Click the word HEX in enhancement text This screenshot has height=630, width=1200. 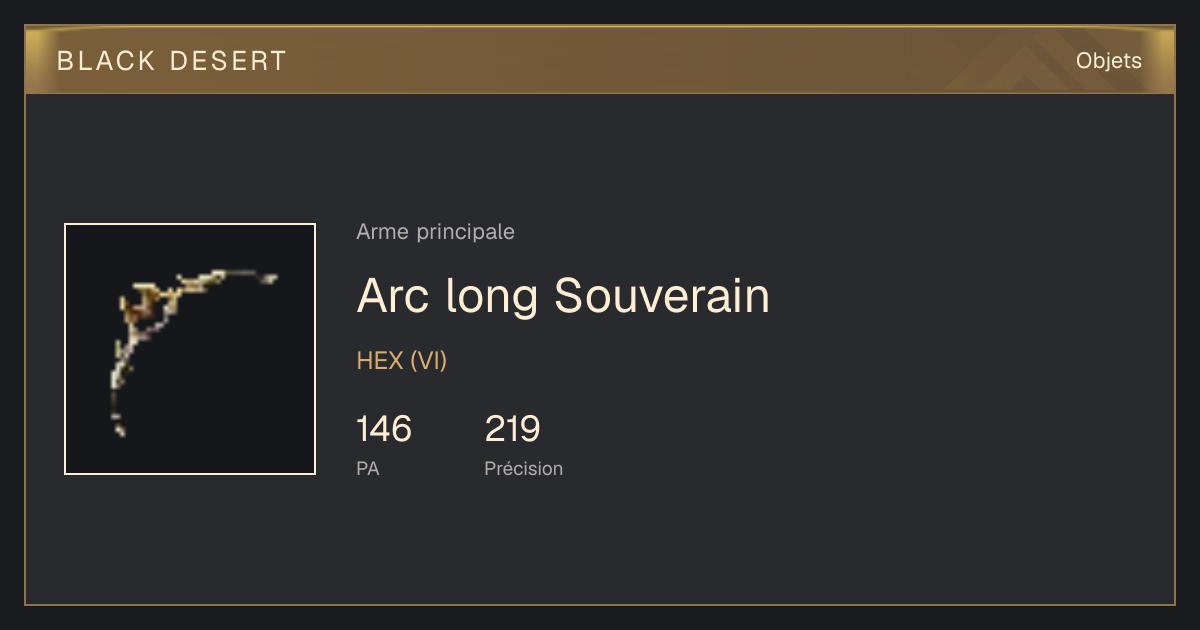tap(380, 361)
